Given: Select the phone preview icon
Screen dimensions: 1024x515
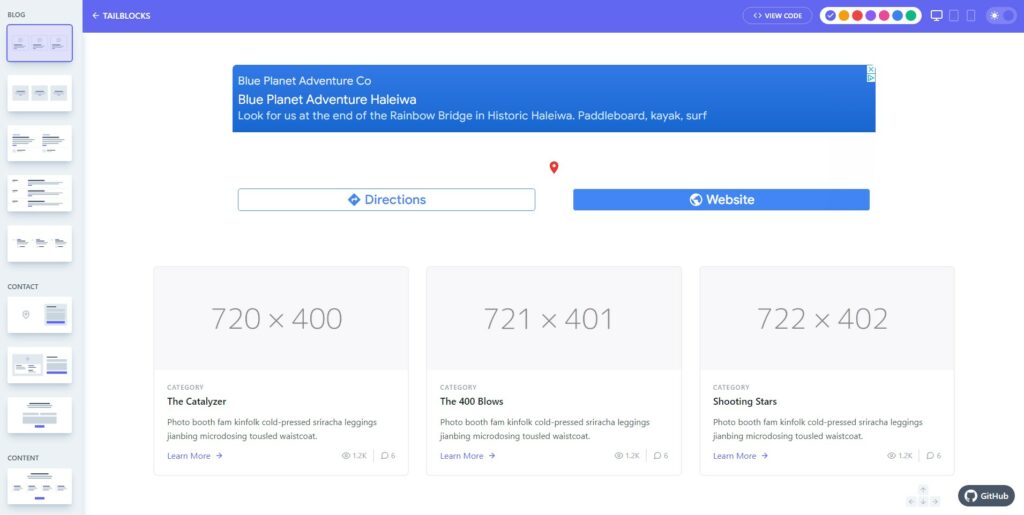Looking at the screenshot, I should [970, 16].
